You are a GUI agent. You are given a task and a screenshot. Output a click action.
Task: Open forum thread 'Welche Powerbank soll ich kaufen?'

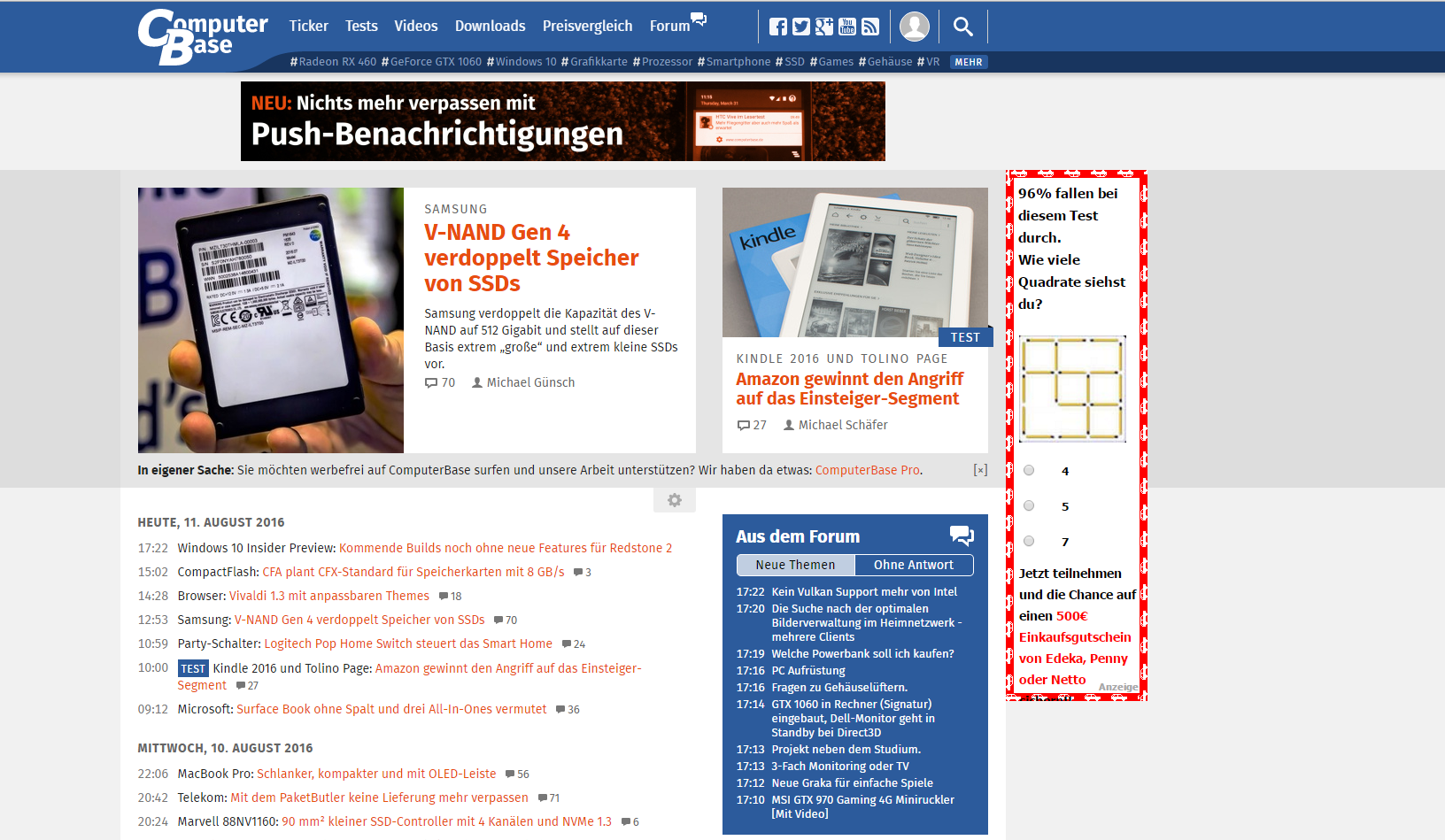click(862, 653)
